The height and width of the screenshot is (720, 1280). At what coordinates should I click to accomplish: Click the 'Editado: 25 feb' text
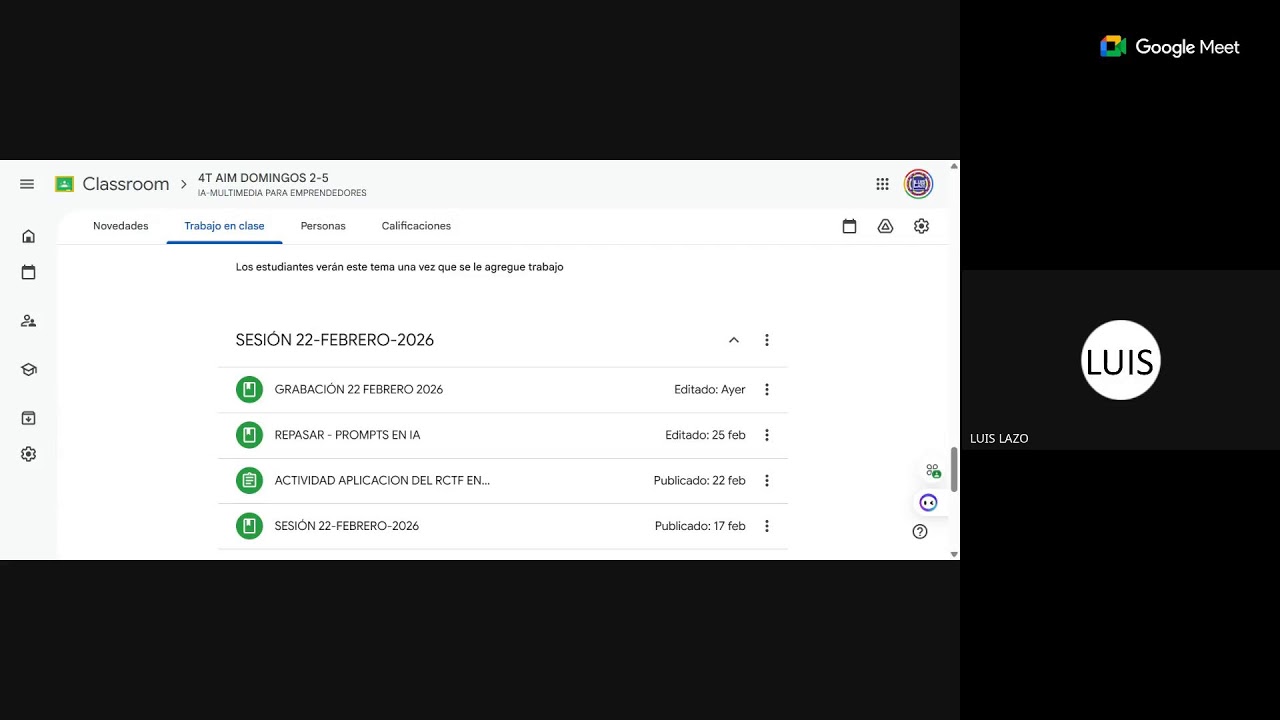tap(706, 435)
